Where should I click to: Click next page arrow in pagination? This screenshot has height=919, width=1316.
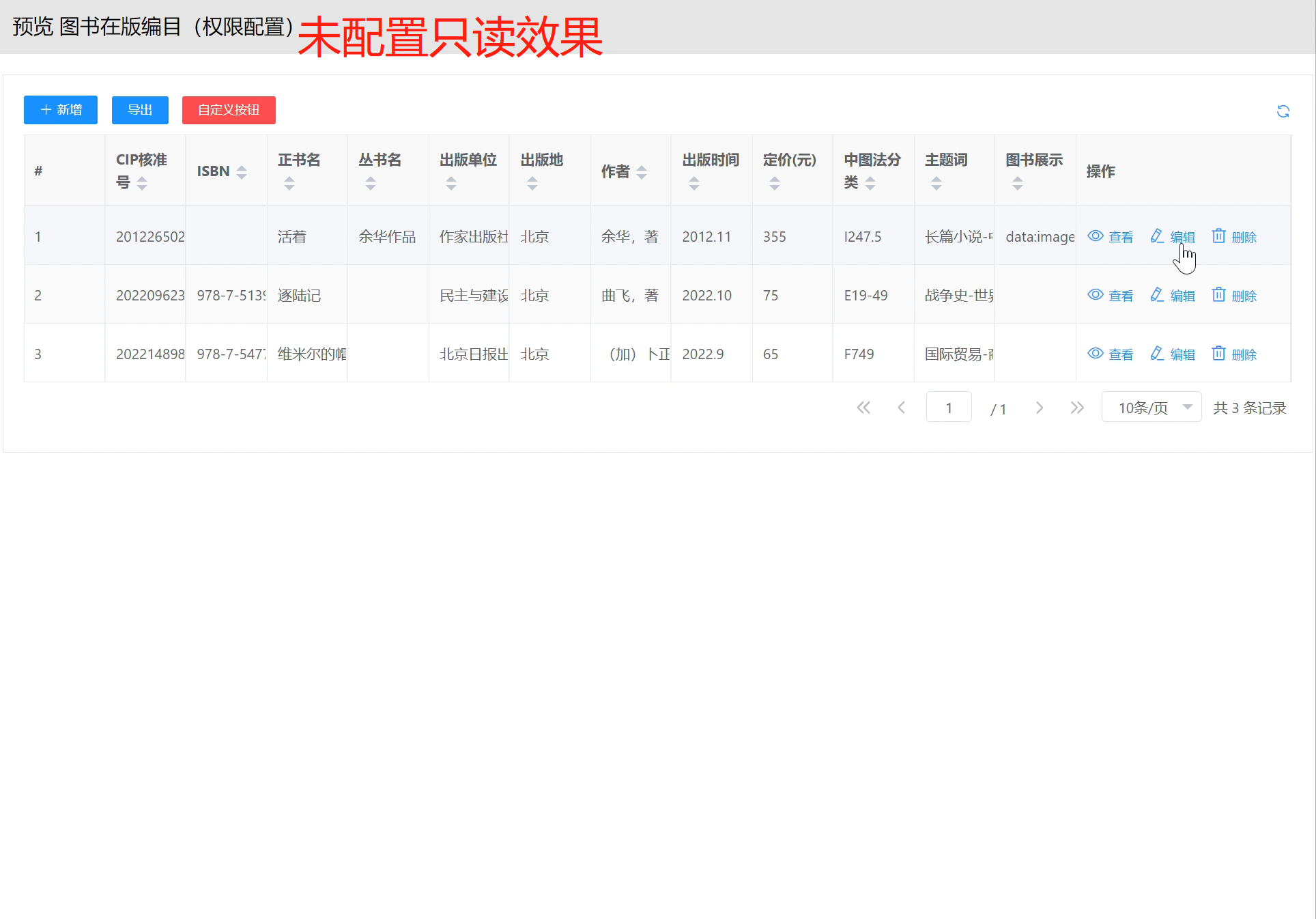pos(1039,408)
